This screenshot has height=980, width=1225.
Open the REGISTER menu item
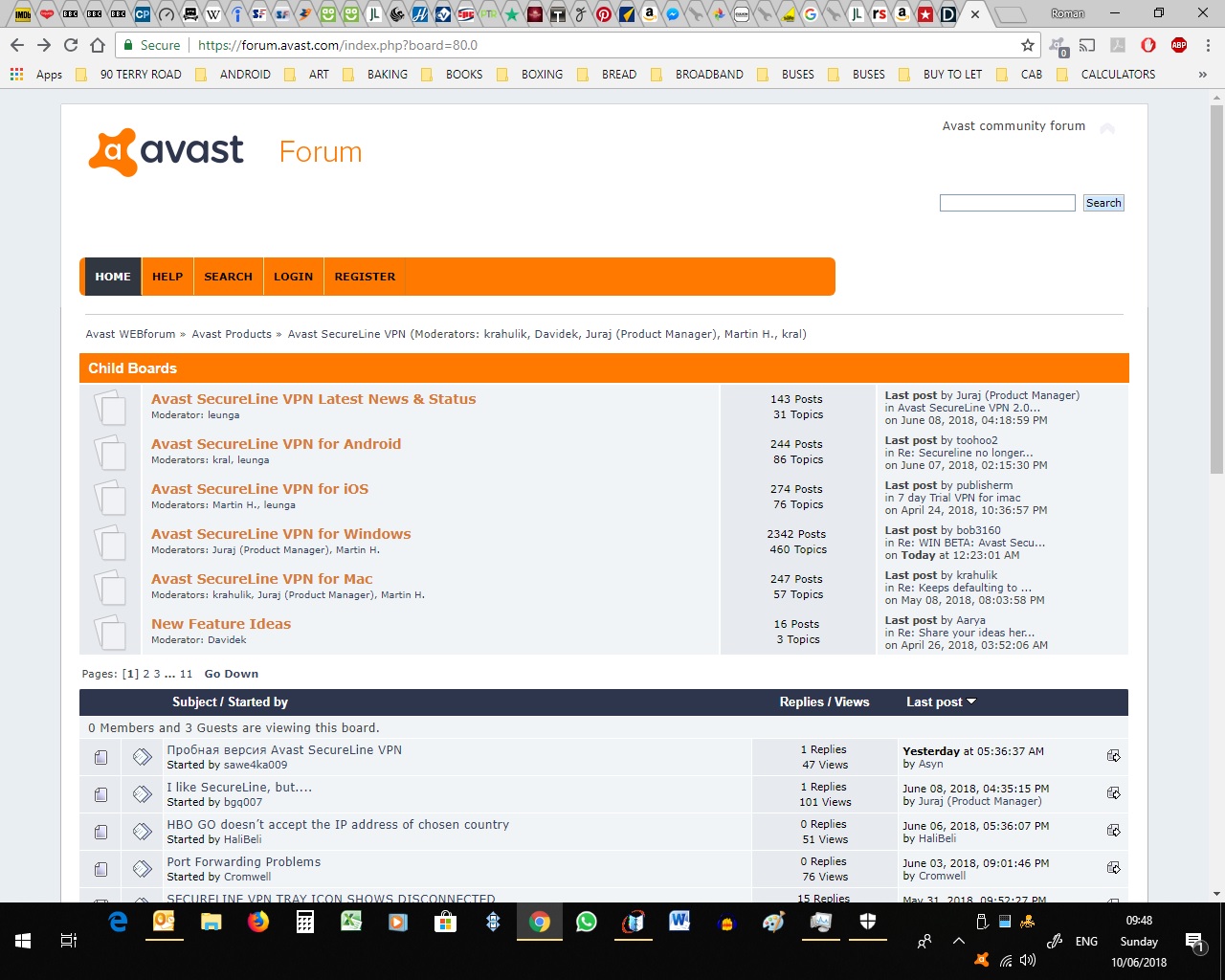365,277
